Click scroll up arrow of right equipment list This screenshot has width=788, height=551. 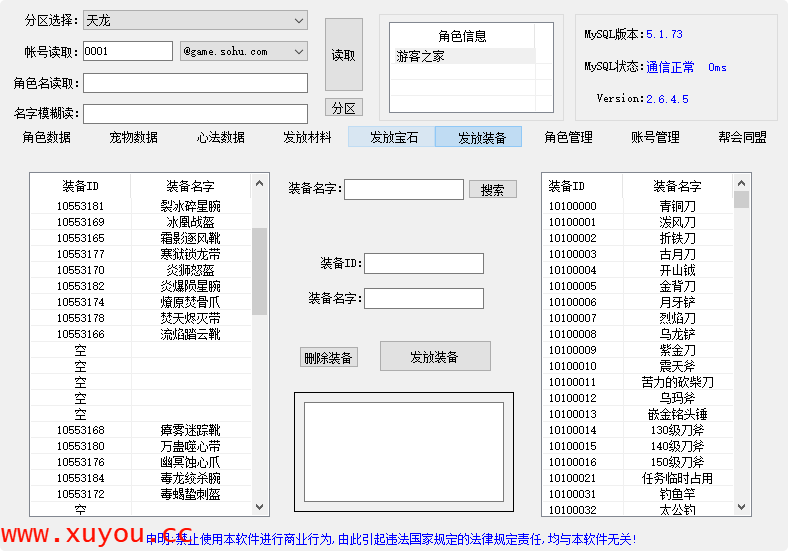[x=741, y=183]
